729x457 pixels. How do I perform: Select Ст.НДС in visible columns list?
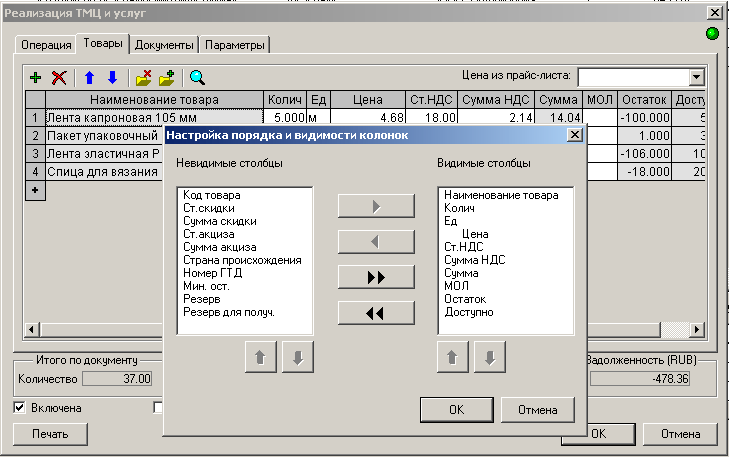(464, 247)
